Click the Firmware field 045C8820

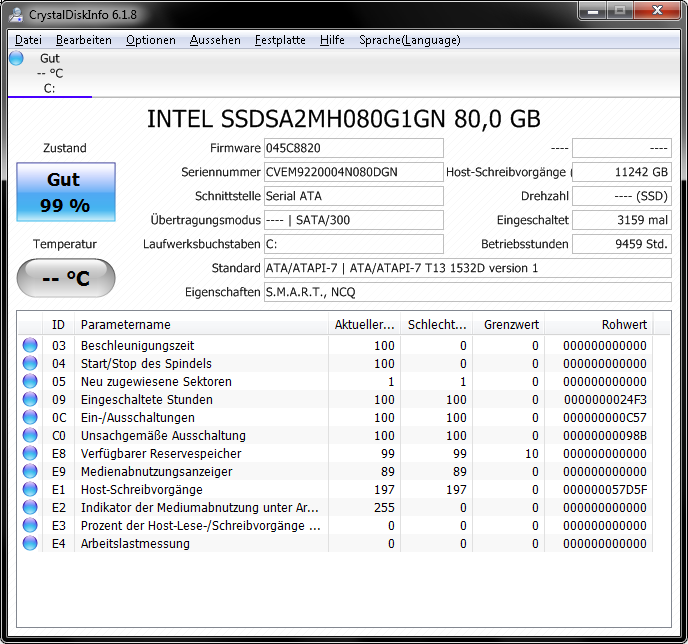tap(354, 148)
